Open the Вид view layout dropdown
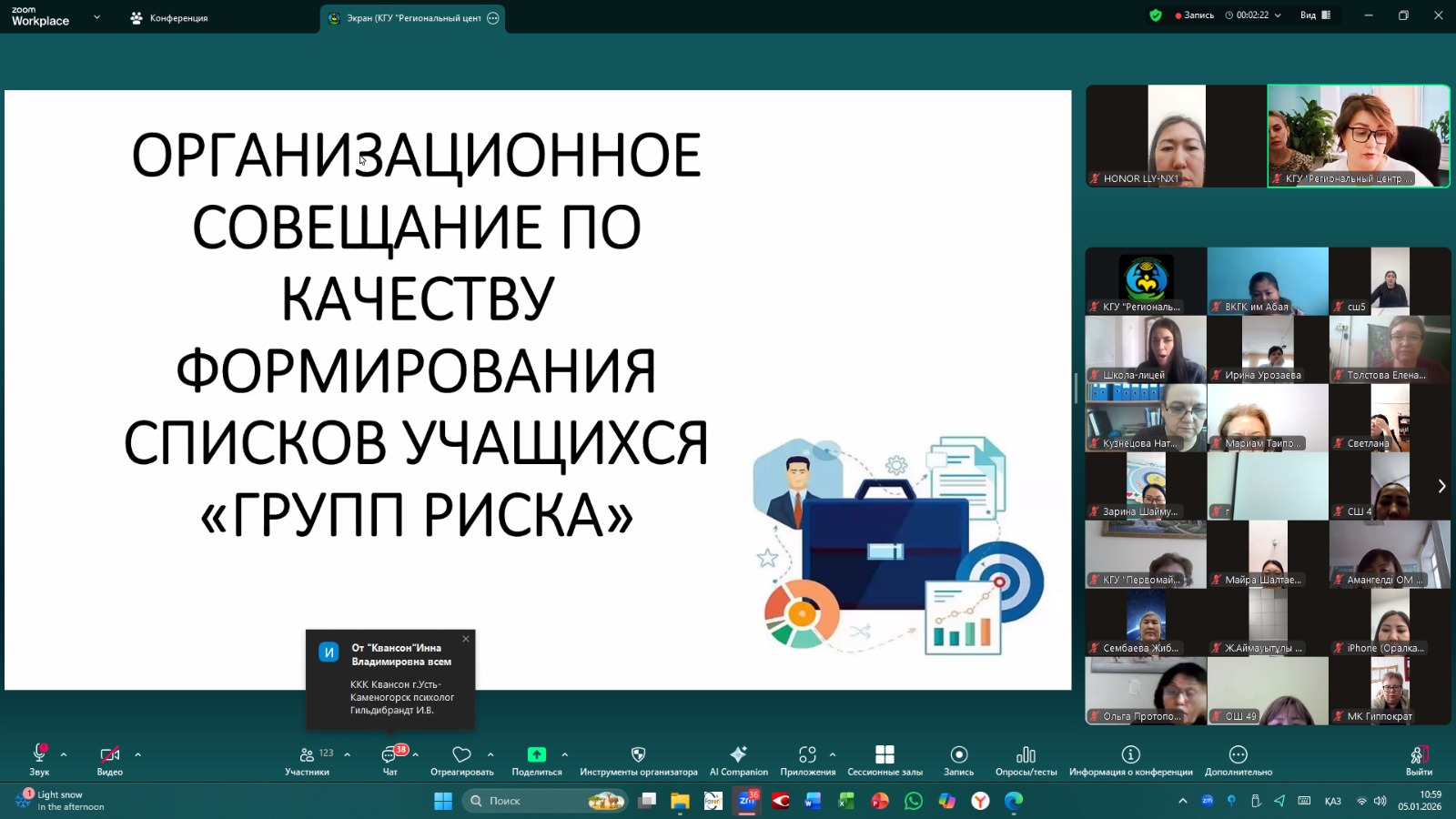The width and height of the screenshot is (1456, 819). (x=1315, y=15)
